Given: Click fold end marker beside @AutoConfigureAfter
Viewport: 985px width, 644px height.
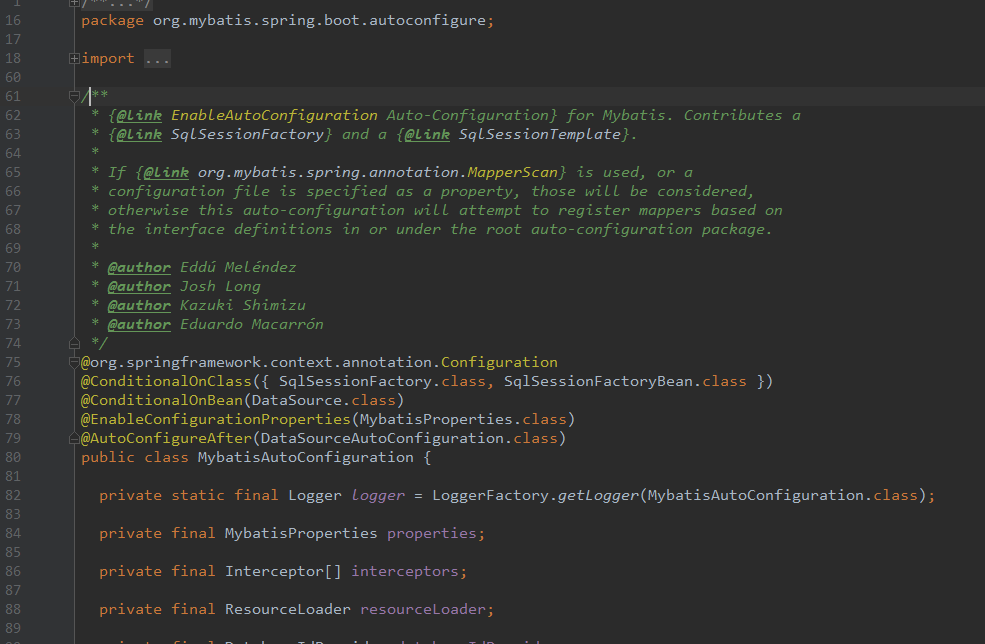Looking at the screenshot, I should point(74,439).
